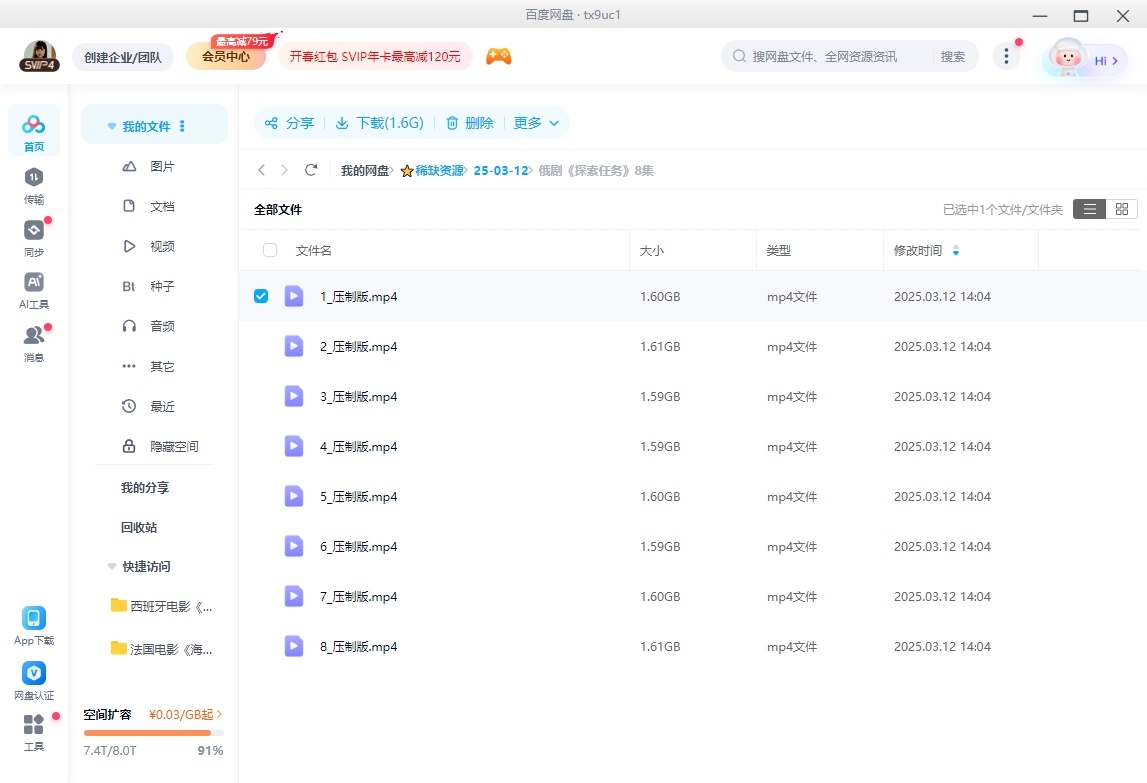Open the 同步 (sync) section
Image resolution: width=1147 pixels, height=783 pixels.
33,240
